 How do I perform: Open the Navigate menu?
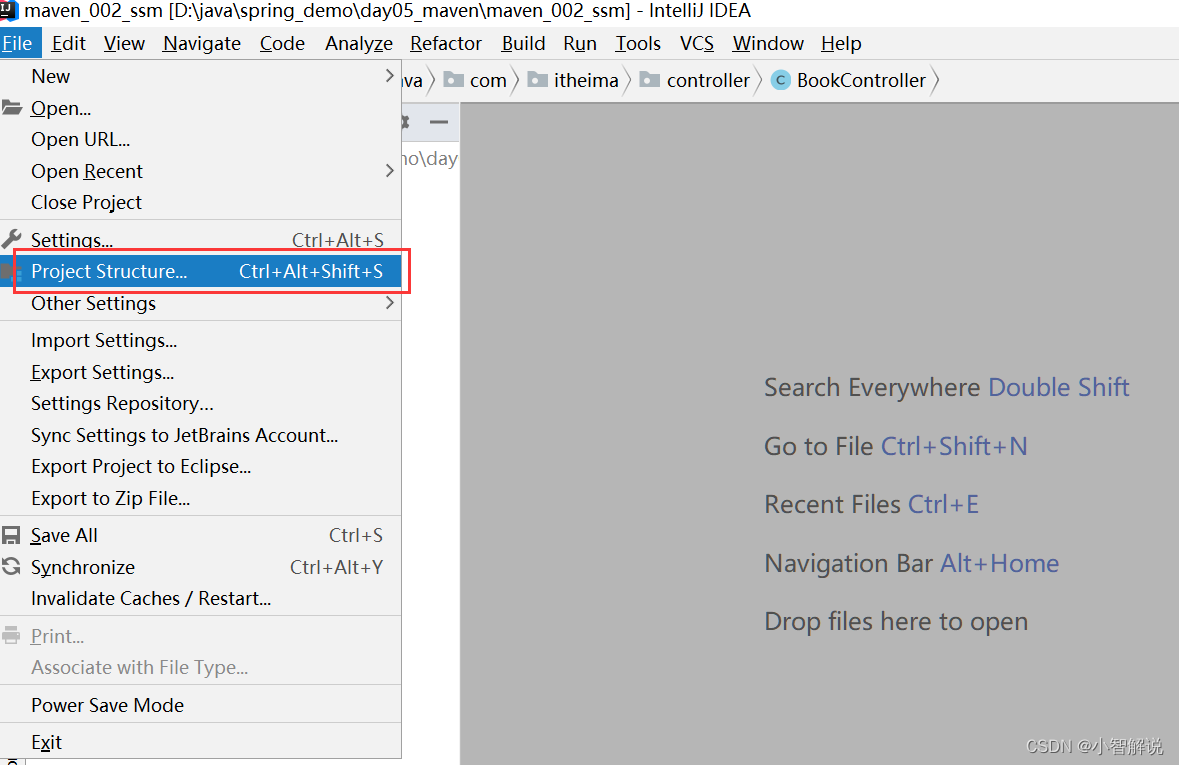point(202,44)
